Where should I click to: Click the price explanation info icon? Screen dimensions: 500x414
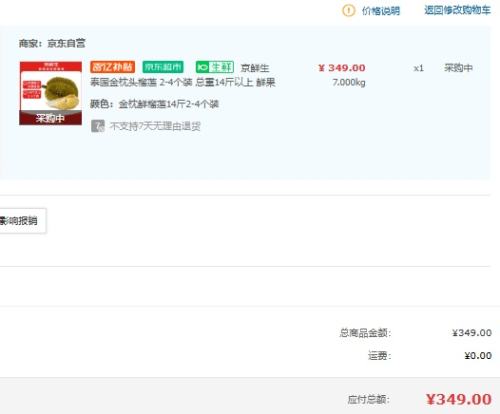point(348,11)
